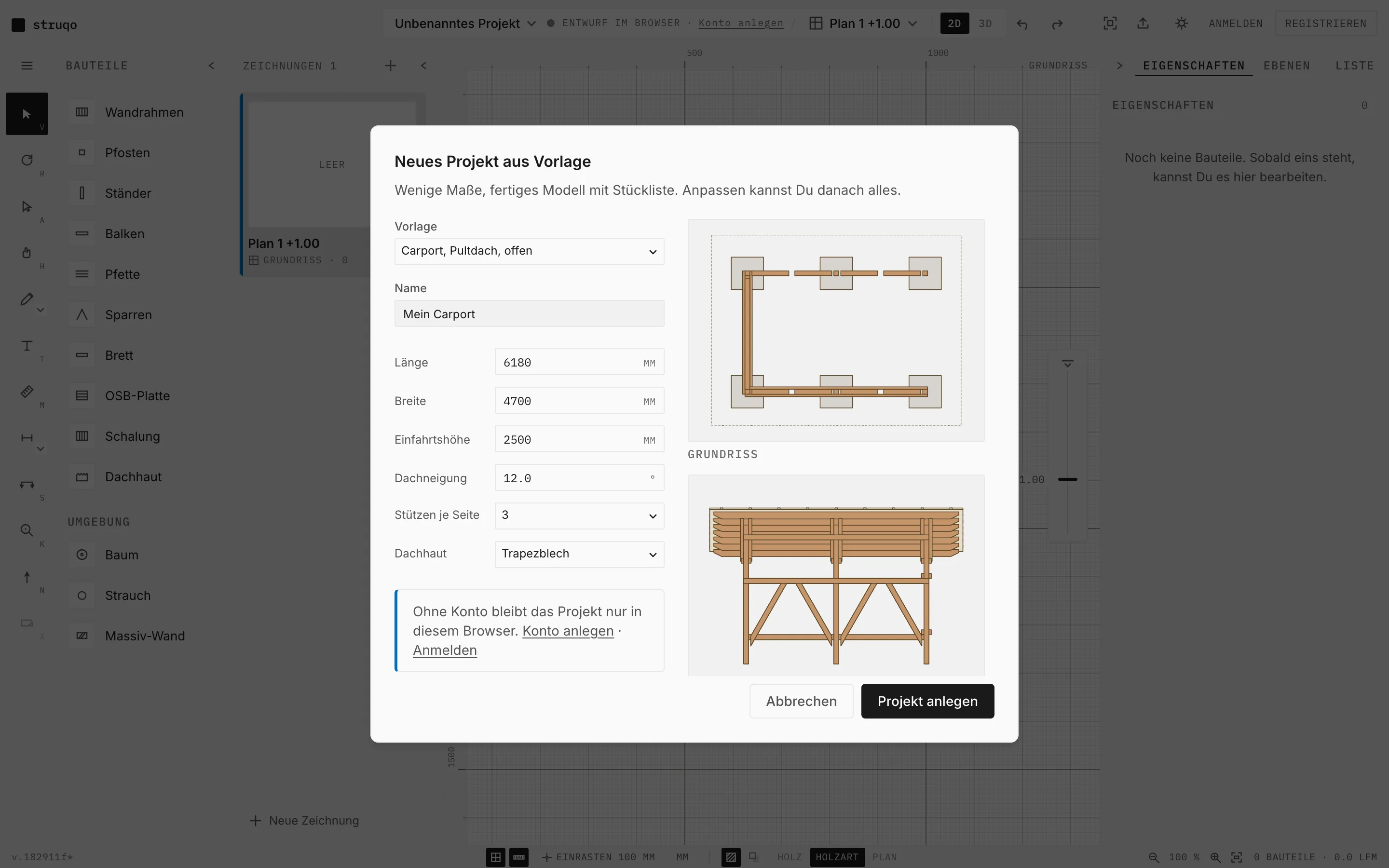Open the hamburger menu icon
Image resolution: width=1389 pixels, height=868 pixels.
27,66
